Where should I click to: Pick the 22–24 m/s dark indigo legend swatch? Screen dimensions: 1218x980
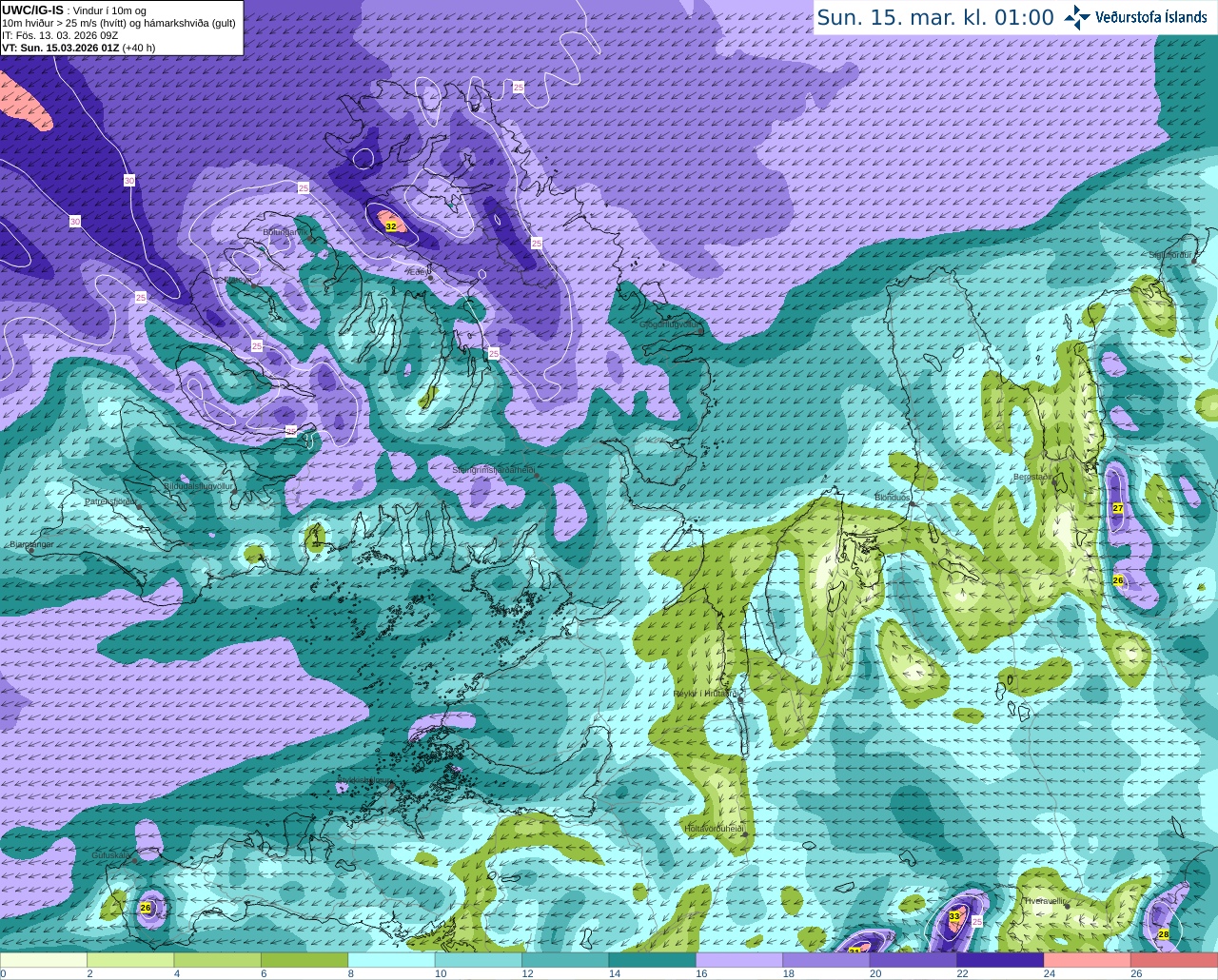click(x=1001, y=960)
